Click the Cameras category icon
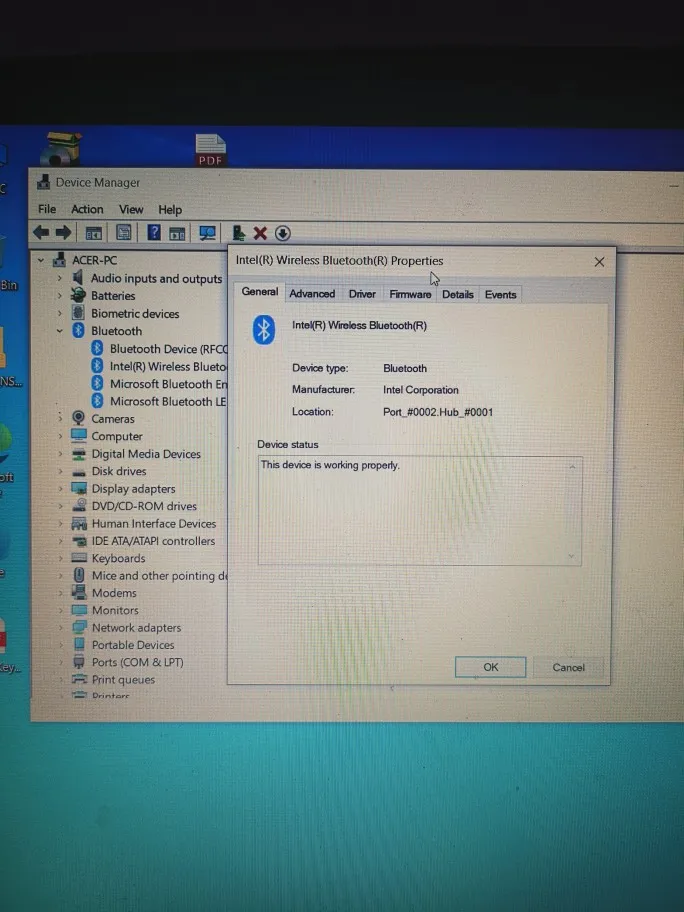 [x=79, y=418]
